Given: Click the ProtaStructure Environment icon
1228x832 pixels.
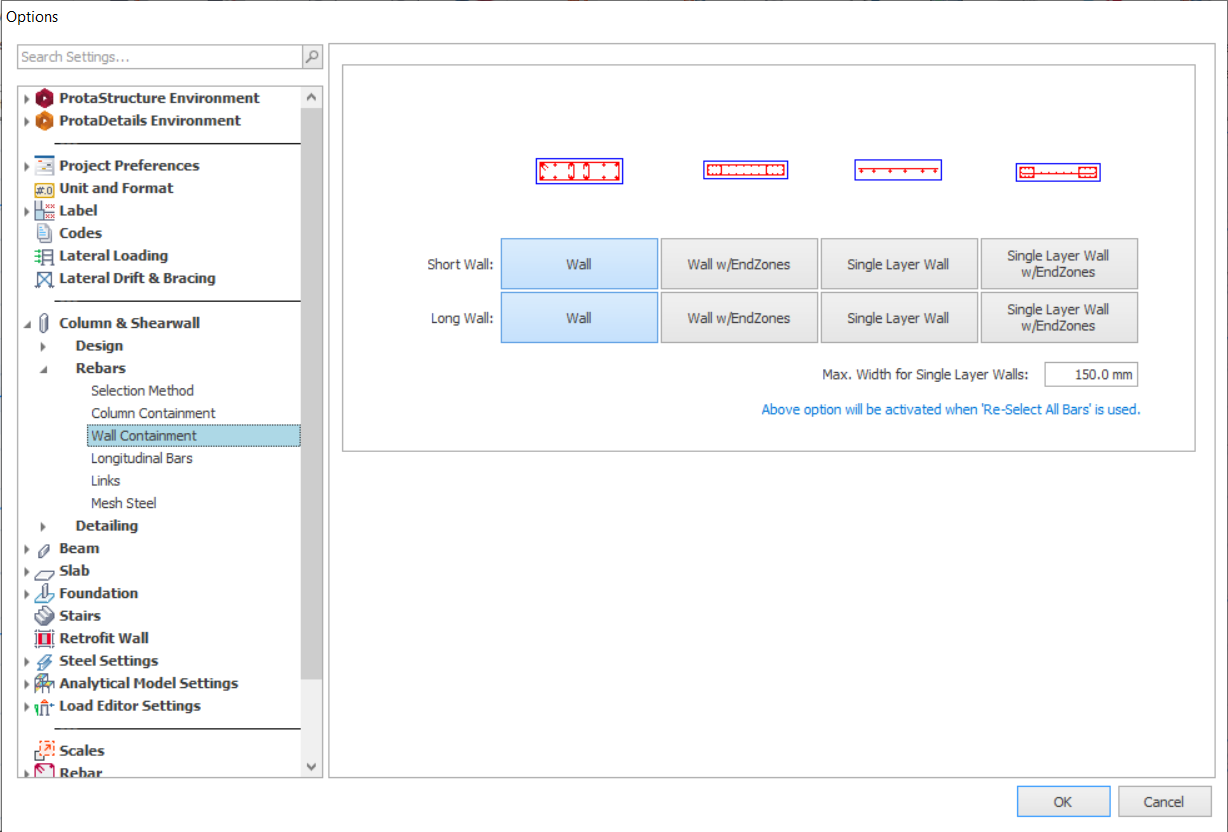Looking at the screenshot, I should tap(44, 98).
